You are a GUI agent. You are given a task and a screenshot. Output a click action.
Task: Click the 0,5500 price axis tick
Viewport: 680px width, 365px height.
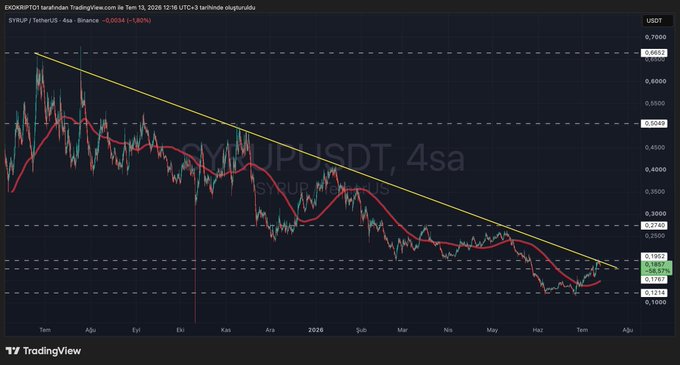[x=655, y=104]
